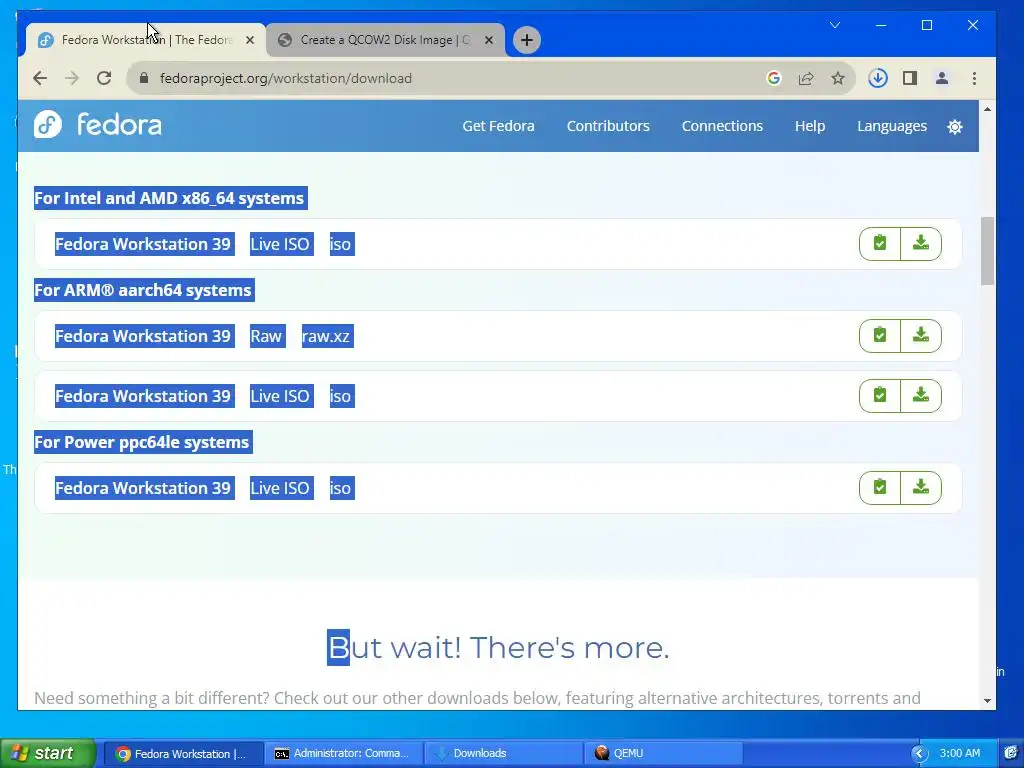
Task: Toggle the Chrome side panel icon
Action: [x=910, y=78]
